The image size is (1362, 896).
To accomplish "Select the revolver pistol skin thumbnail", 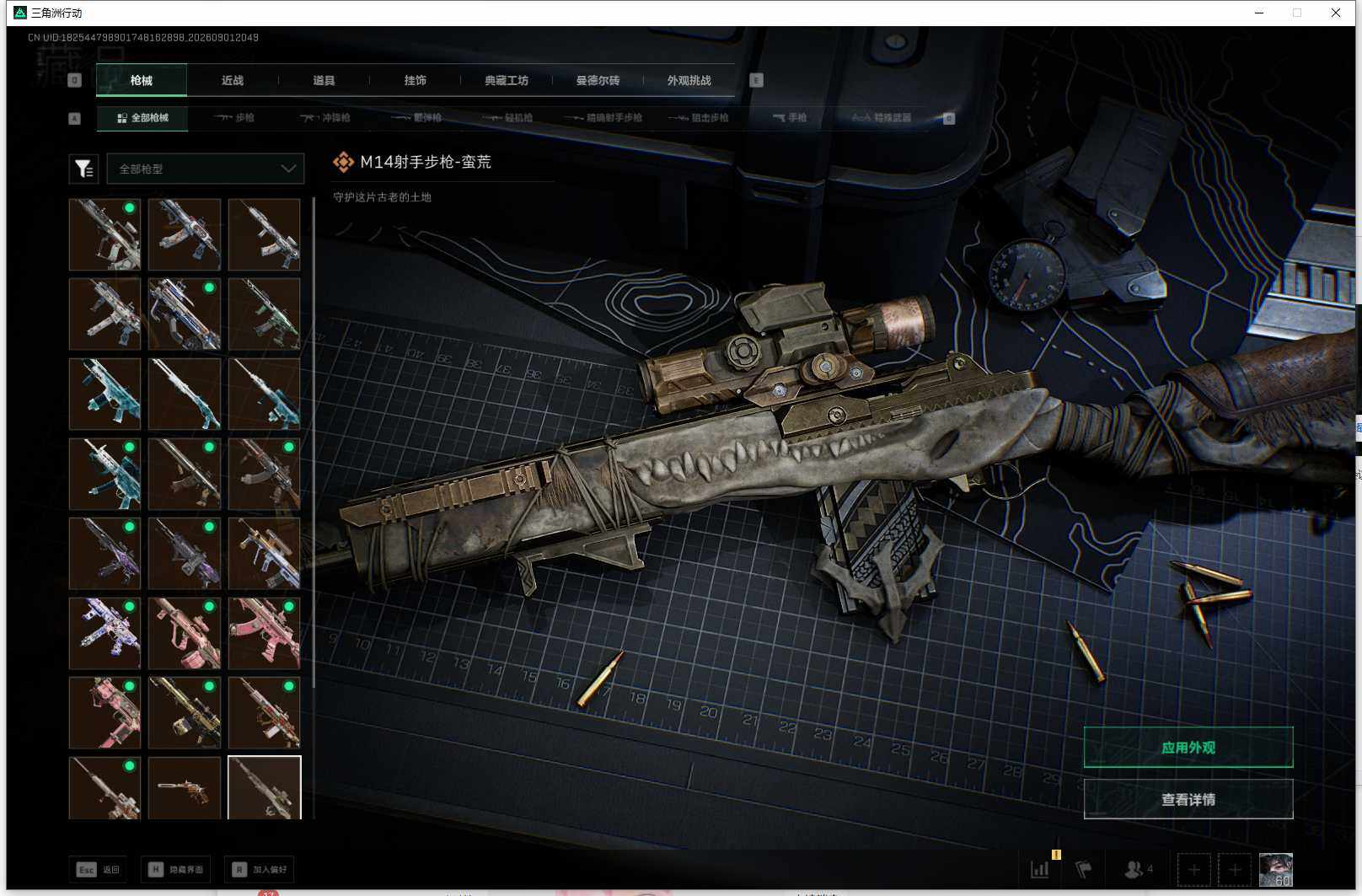I will click(x=185, y=788).
